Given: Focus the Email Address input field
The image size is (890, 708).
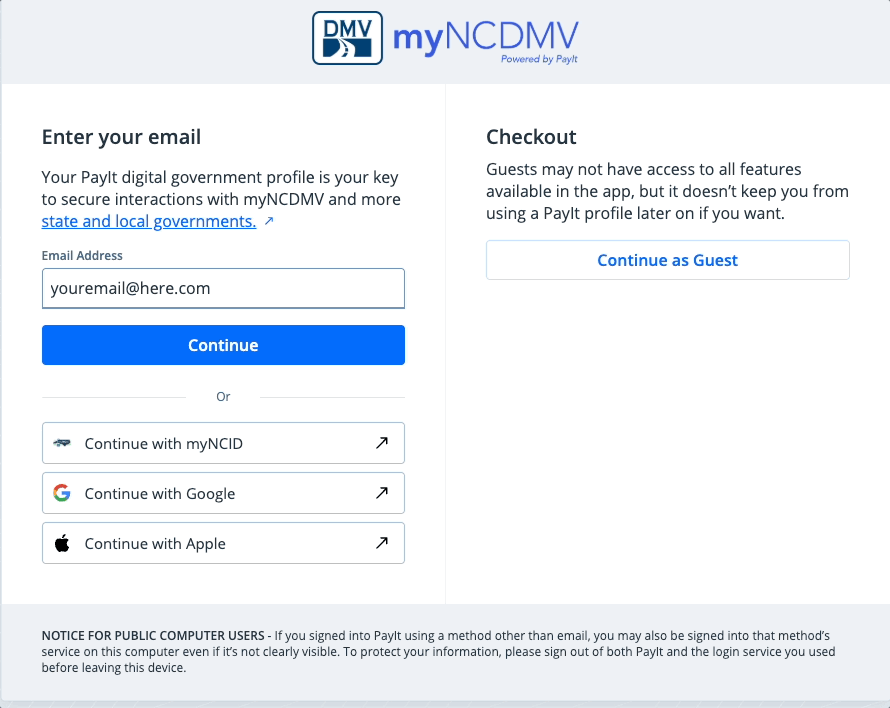Looking at the screenshot, I should click(223, 288).
